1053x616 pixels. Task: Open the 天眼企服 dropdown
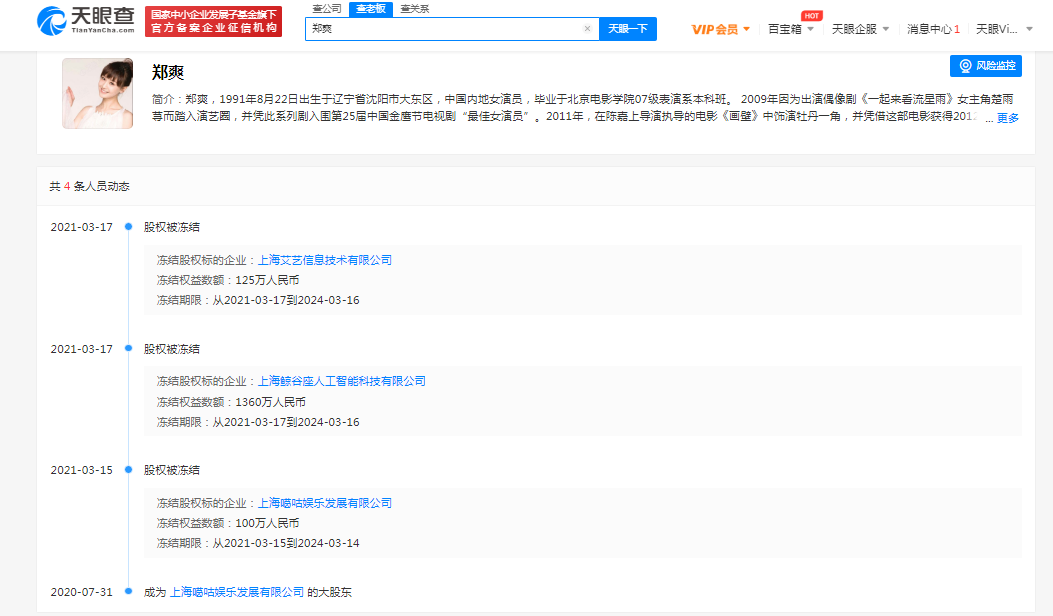pyautogui.click(x=860, y=29)
